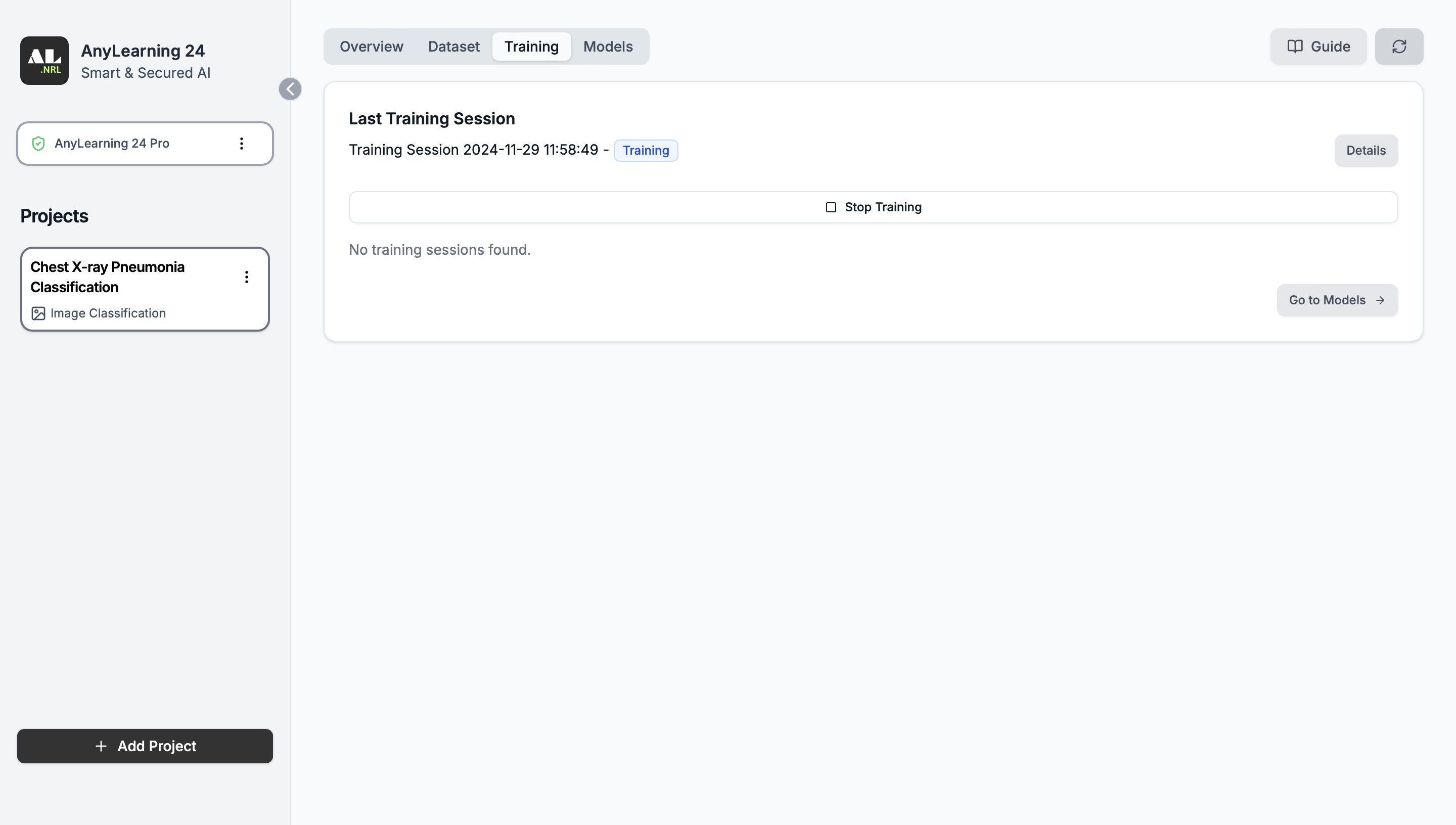Click the Add Project button
This screenshot has height=825, width=1456.
tap(145, 746)
